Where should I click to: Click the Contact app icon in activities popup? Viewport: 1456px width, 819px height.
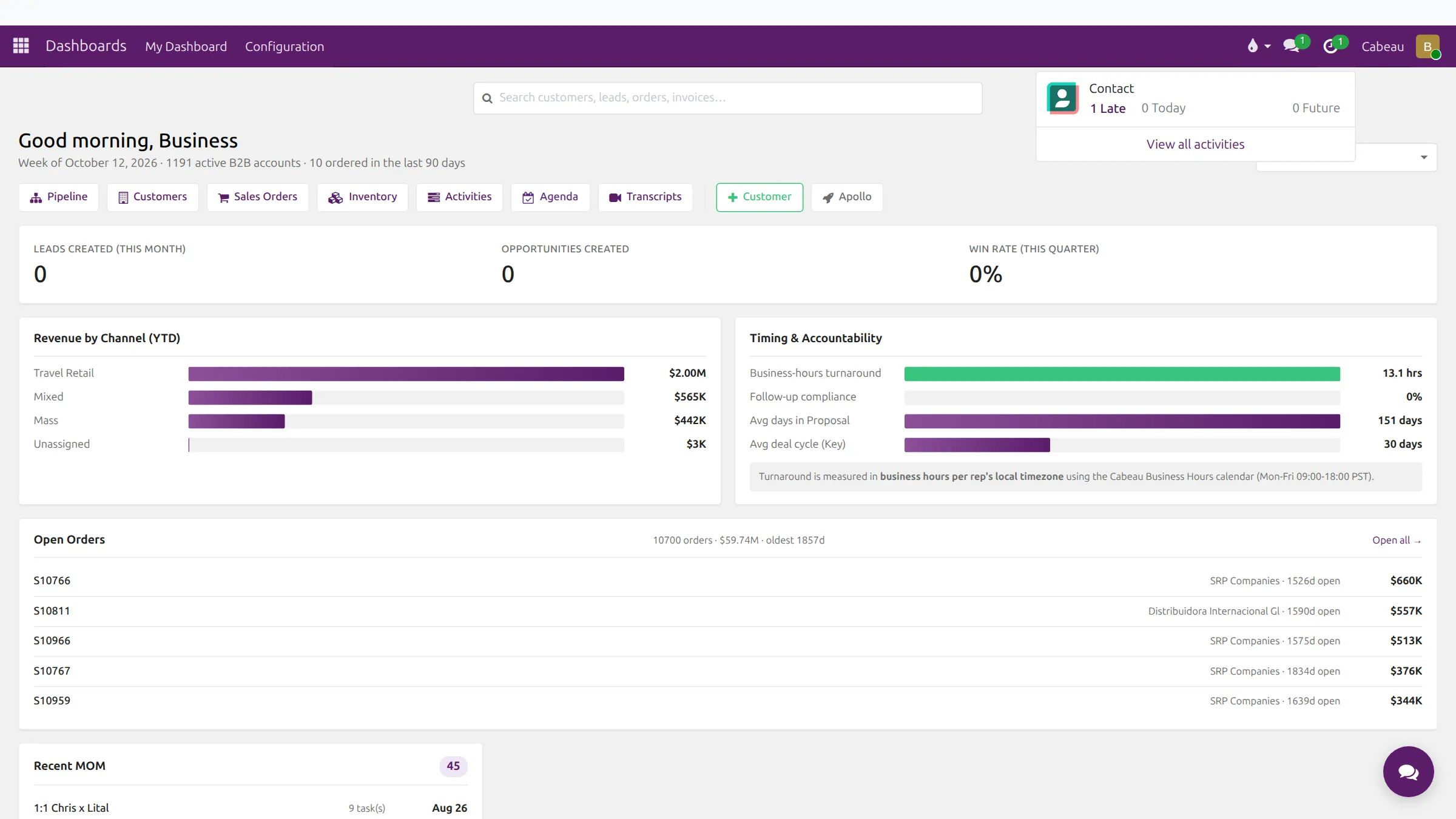tap(1062, 98)
